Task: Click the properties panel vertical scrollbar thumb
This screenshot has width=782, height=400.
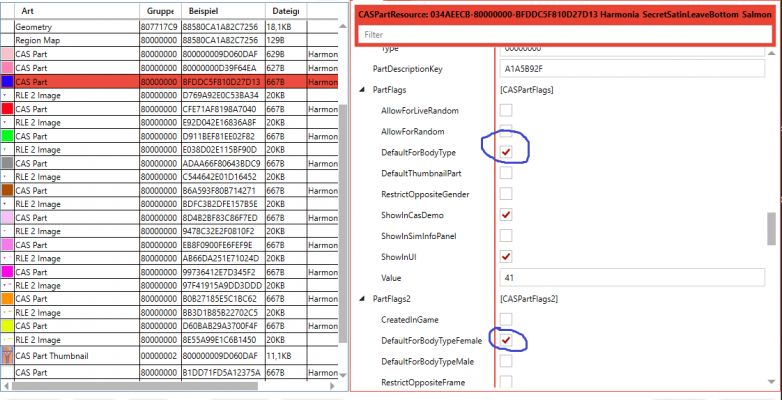Action: coord(772,228)
